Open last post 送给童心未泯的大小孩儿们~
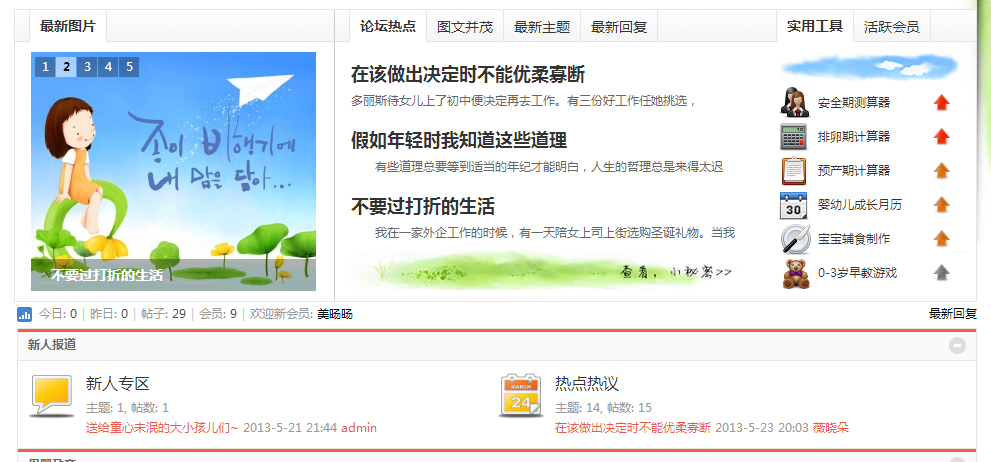This screenshot has width=991, height=462. (162, 428)
